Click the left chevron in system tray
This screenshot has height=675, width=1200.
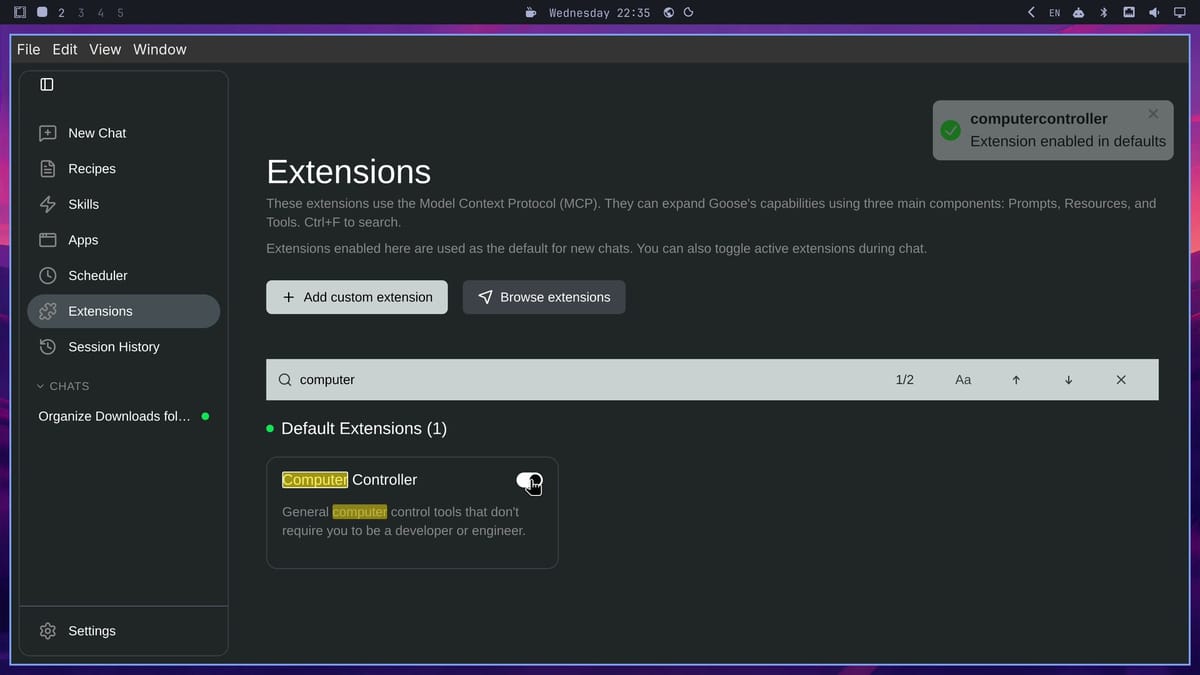(1031, 13)
